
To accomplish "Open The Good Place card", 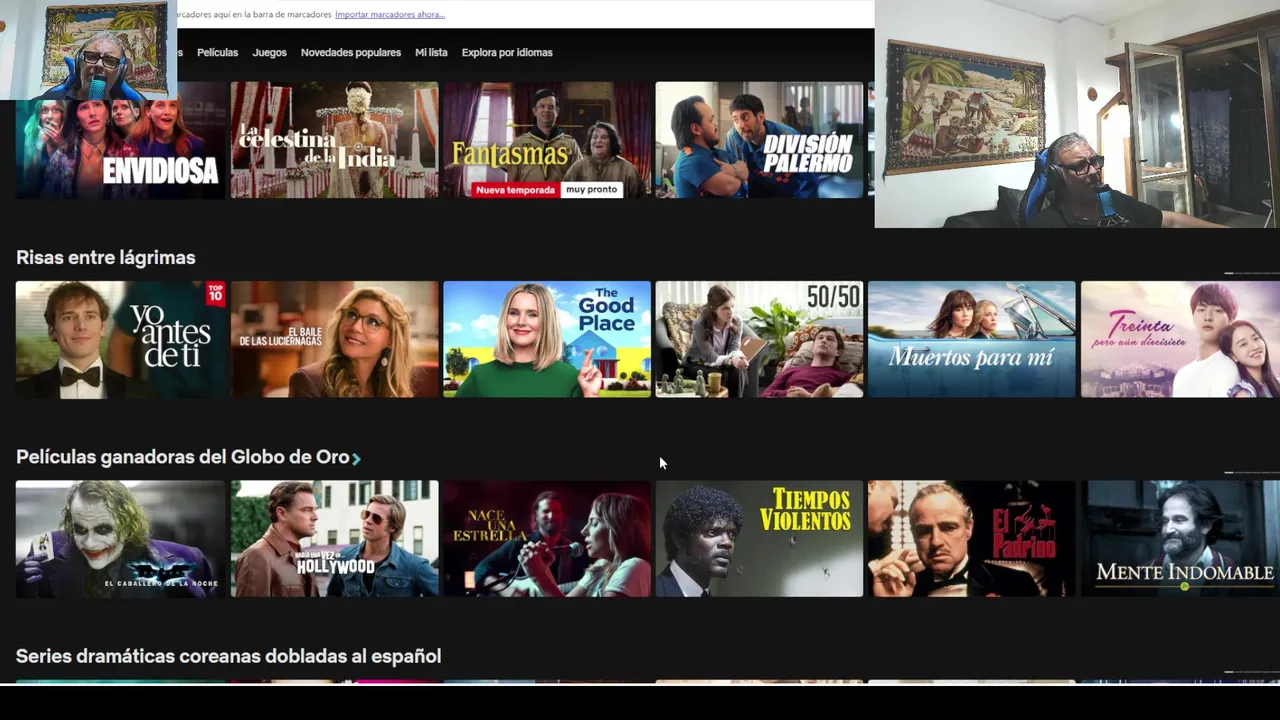I will pyautogui.click(x=547, y=339).
